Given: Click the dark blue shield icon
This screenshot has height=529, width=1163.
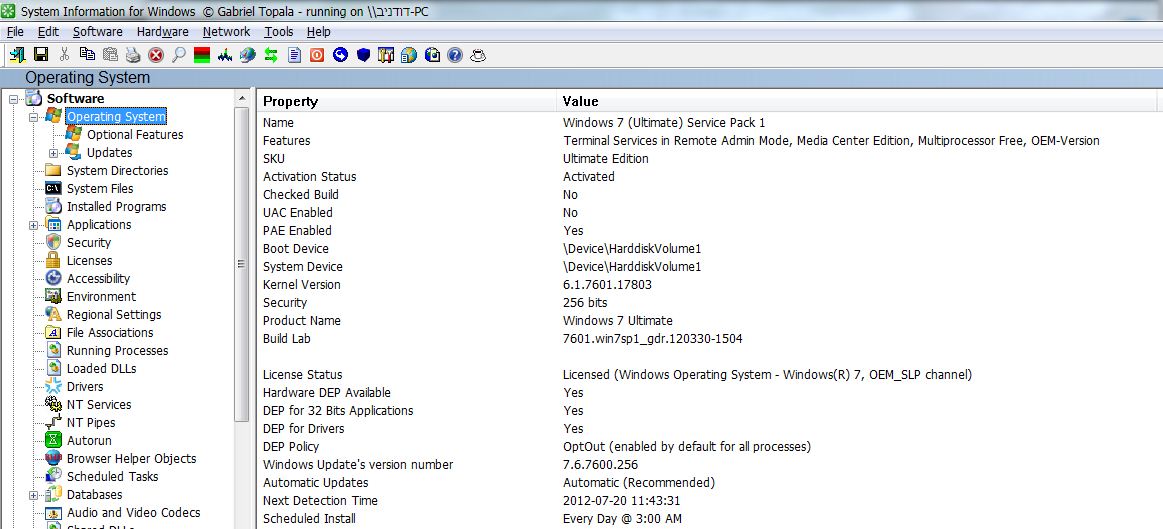Looking at the screenshot, I should pos(363,55).
